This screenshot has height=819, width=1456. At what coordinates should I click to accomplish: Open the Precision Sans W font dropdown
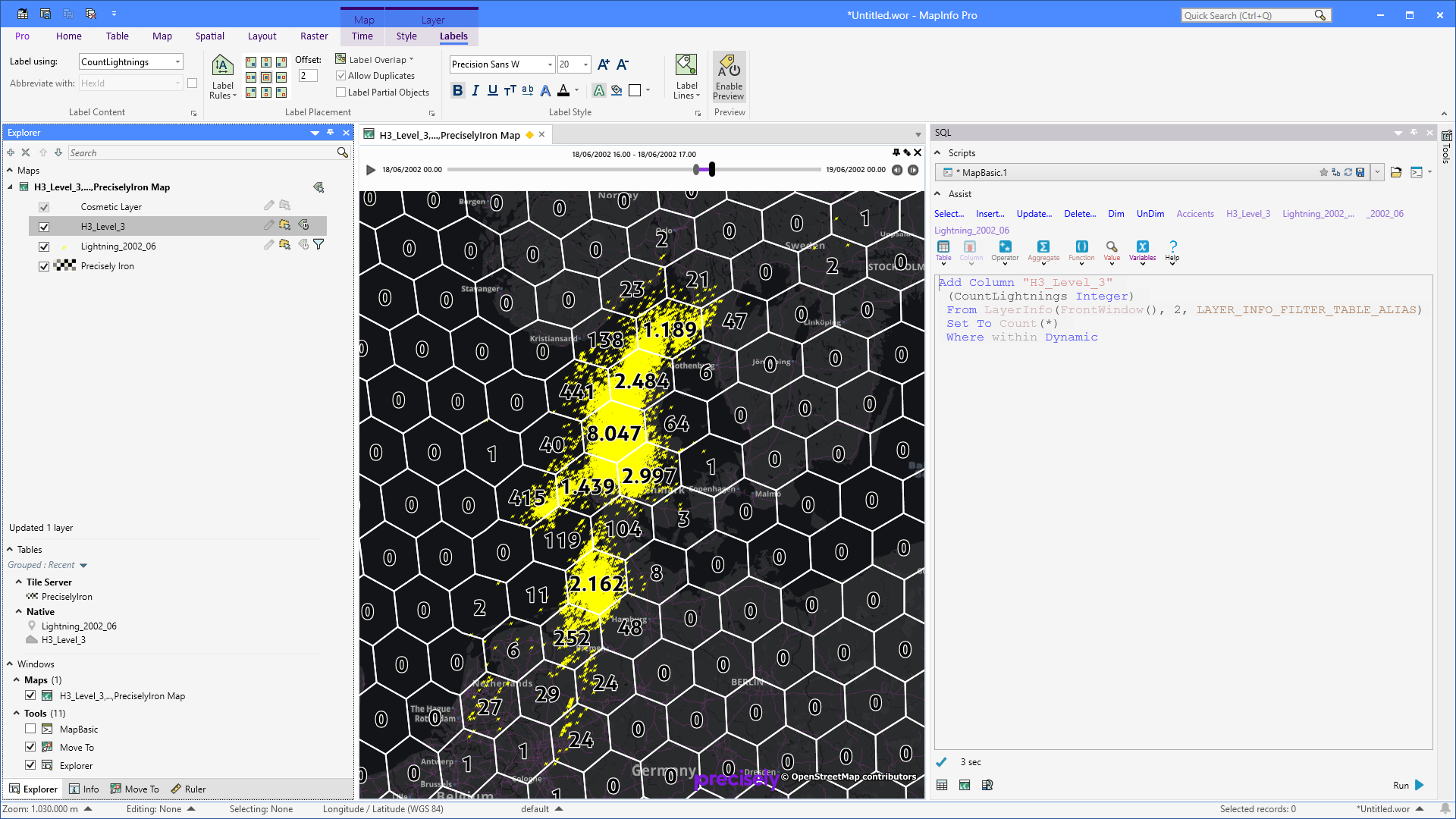[x=550, y=64]
